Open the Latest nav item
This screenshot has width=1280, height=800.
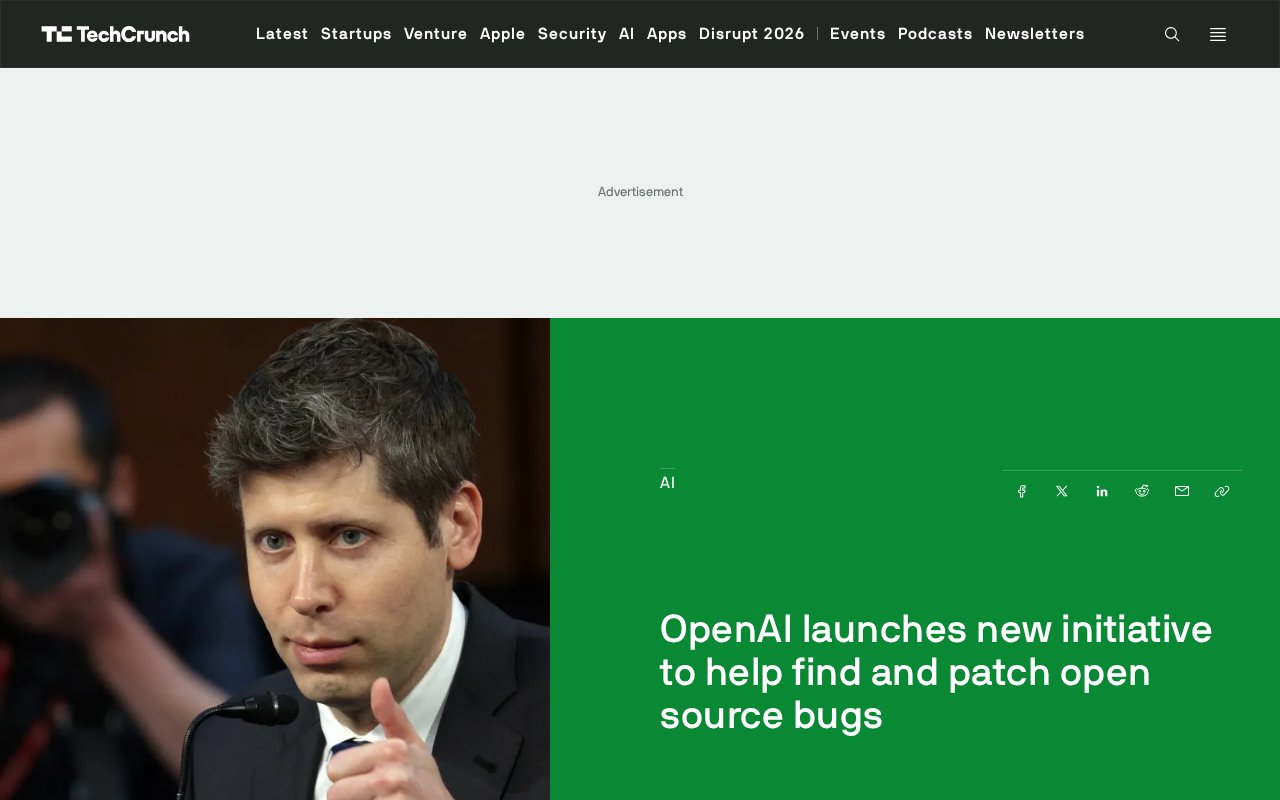[x=282, y=34]
